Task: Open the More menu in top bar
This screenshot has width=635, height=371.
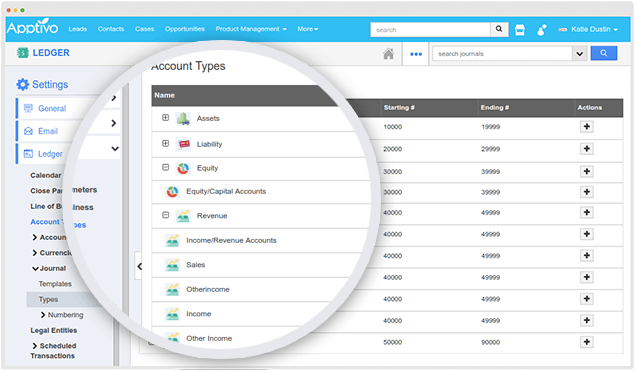Action: tap(308, 29)
